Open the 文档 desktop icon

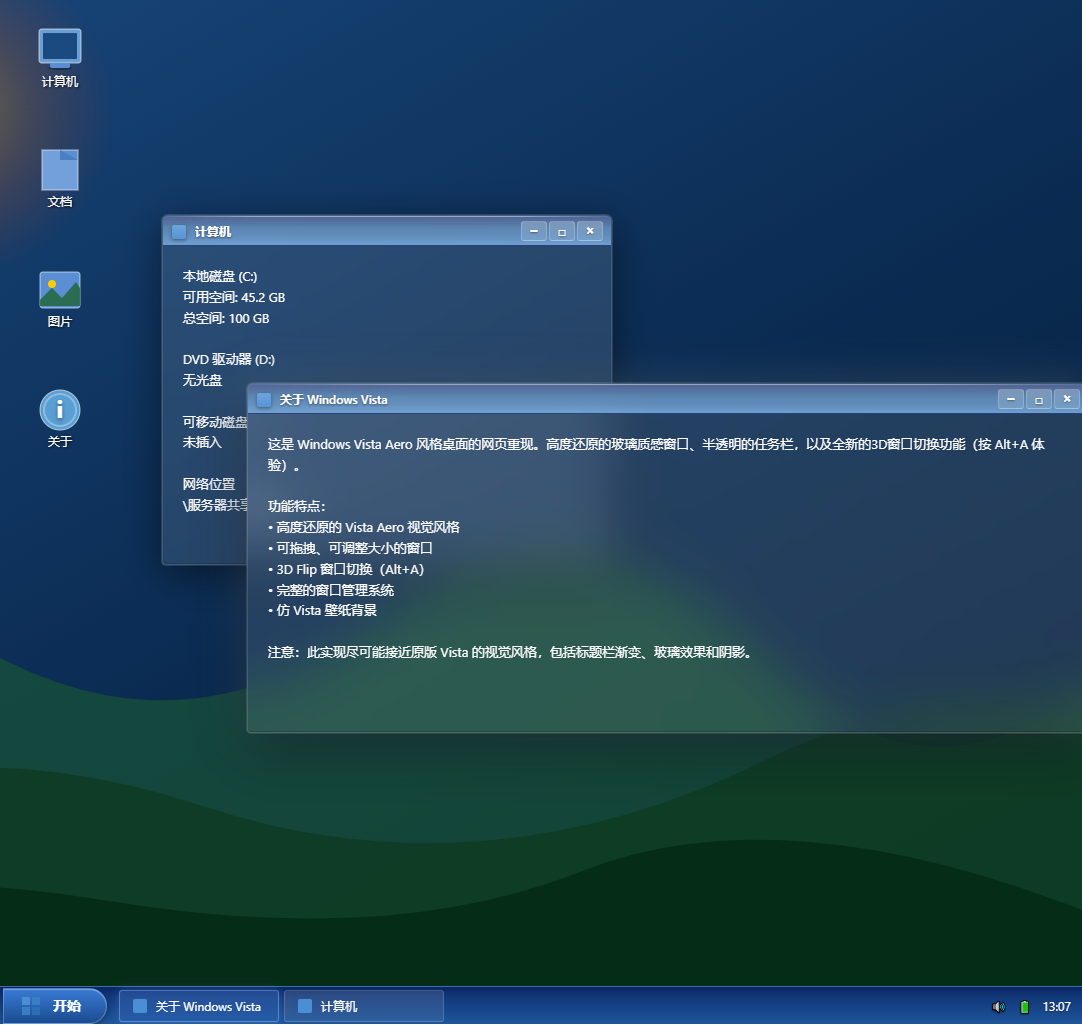pos(60,179)
